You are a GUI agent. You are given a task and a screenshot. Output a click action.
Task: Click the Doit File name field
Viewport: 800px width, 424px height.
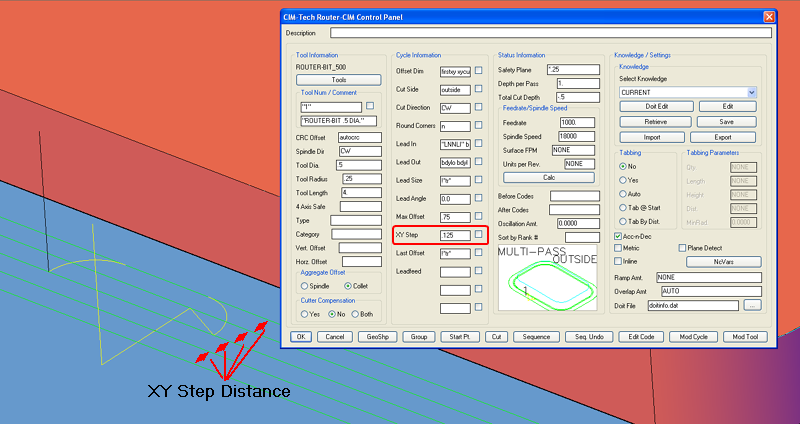tap(693, 305)
